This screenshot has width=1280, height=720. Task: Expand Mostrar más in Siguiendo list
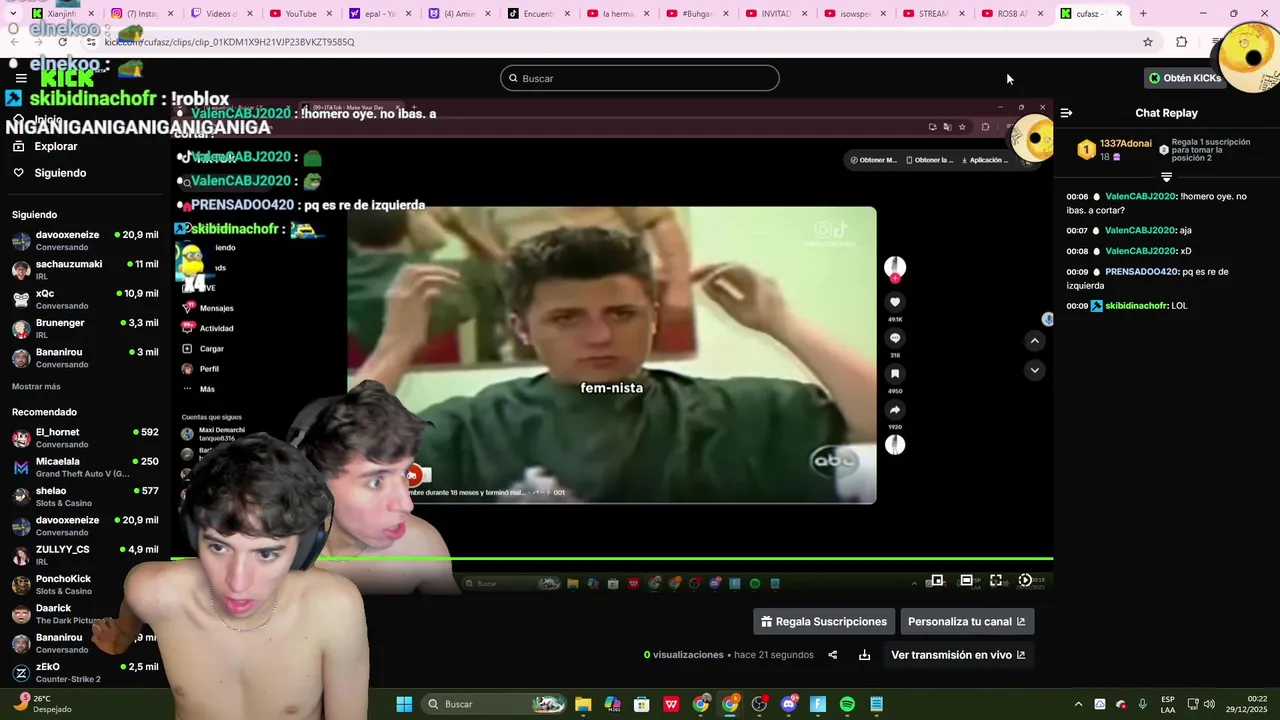point(36,387)
